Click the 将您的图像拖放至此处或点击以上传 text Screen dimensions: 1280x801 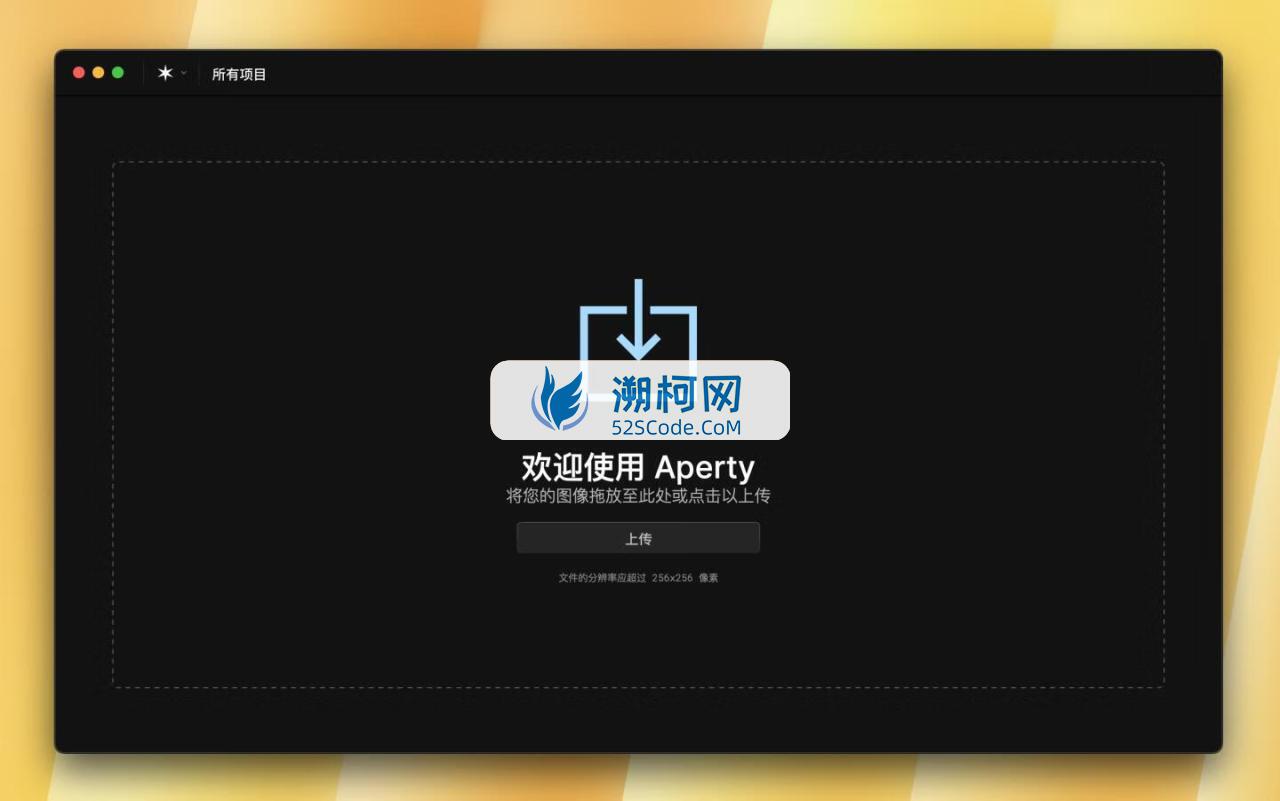638,495
